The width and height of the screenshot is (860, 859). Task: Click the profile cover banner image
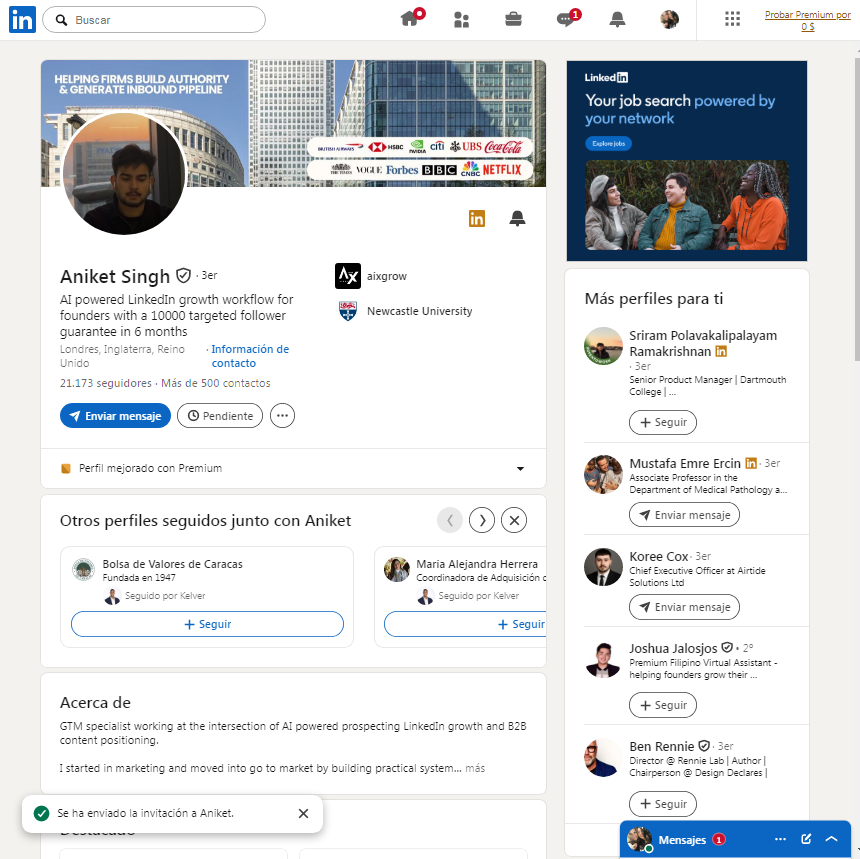(293, 123)
